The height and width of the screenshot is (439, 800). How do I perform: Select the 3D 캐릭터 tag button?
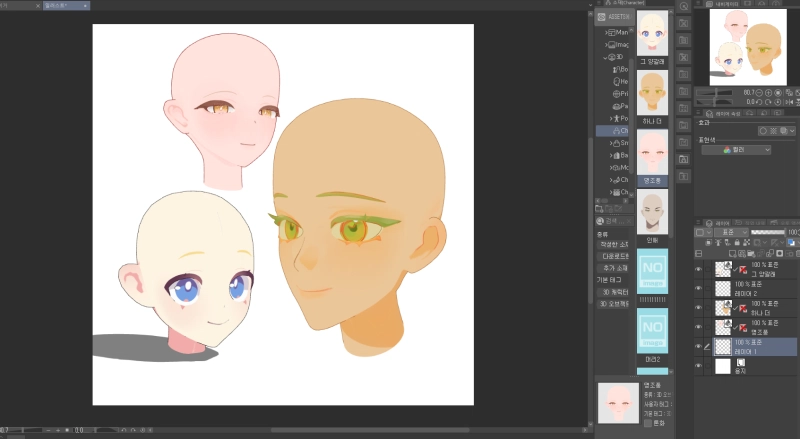point(613,292)
